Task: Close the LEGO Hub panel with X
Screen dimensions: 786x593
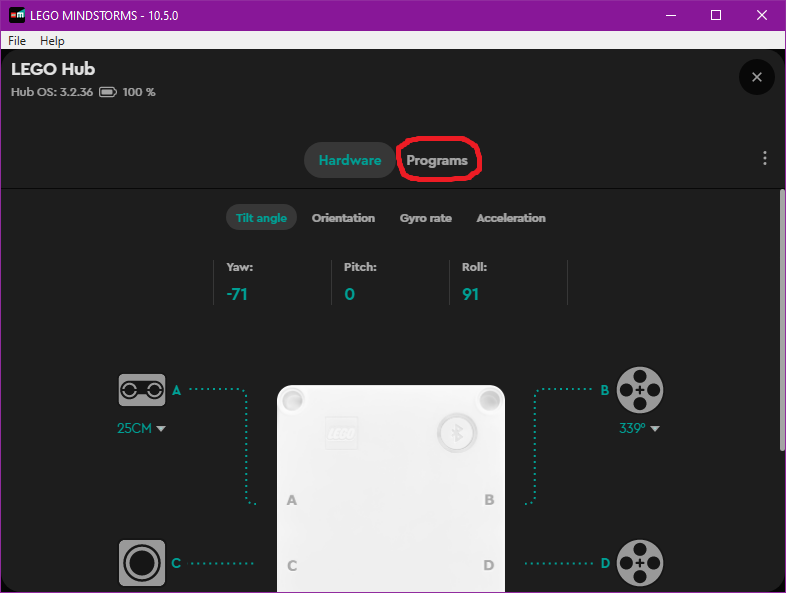Action: pyautogui.click(x=757, y=77)
